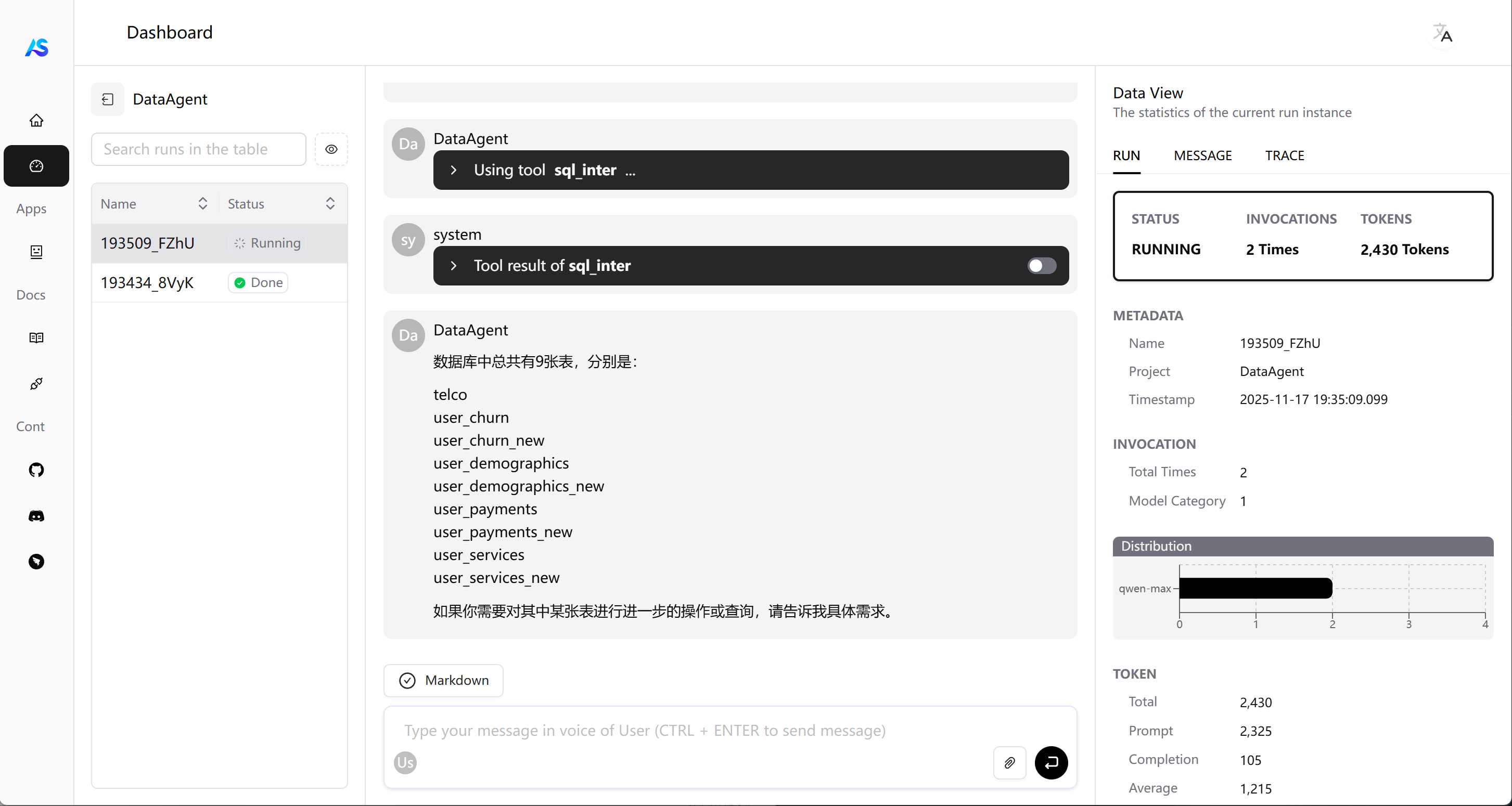1512x806 pixels.
Task: Toggle the eye visibility button beside search
Action: point(331,150)
